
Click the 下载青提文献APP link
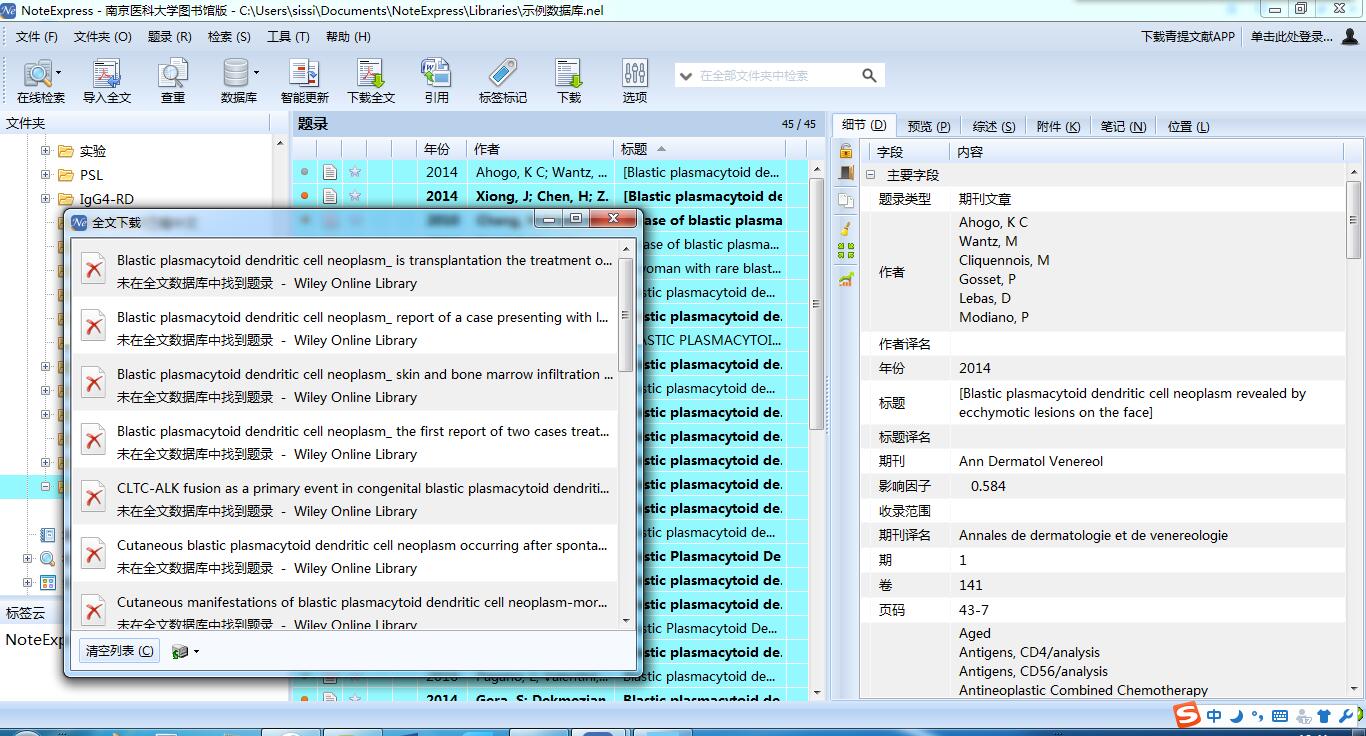(x=1188, y=36)
